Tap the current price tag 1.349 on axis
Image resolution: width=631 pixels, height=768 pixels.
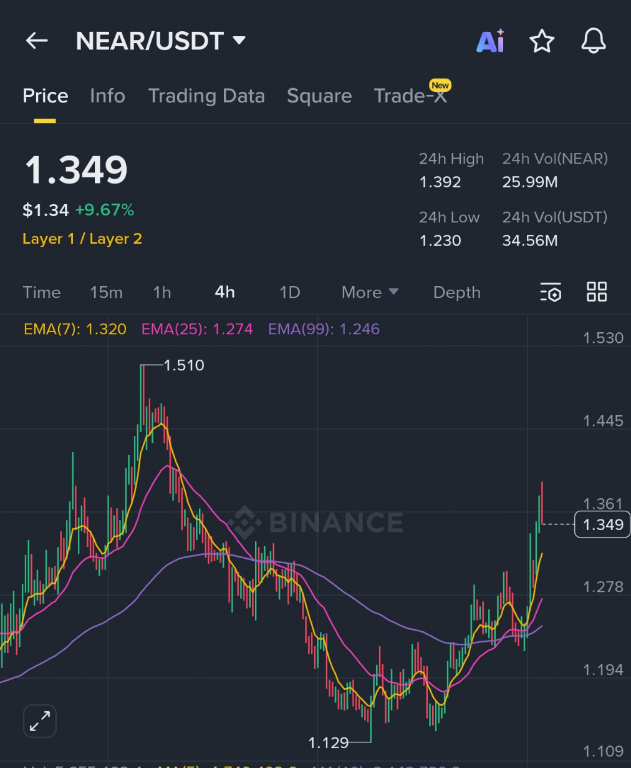(602, 525)
